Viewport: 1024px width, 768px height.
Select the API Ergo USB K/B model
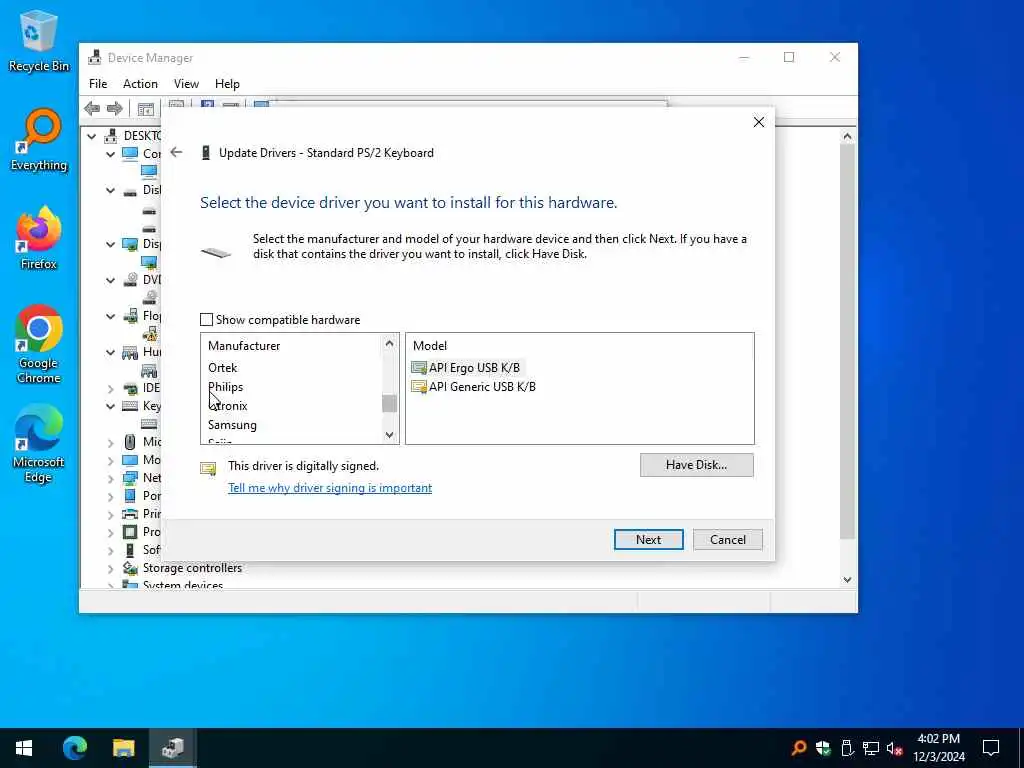click(474, 368)
